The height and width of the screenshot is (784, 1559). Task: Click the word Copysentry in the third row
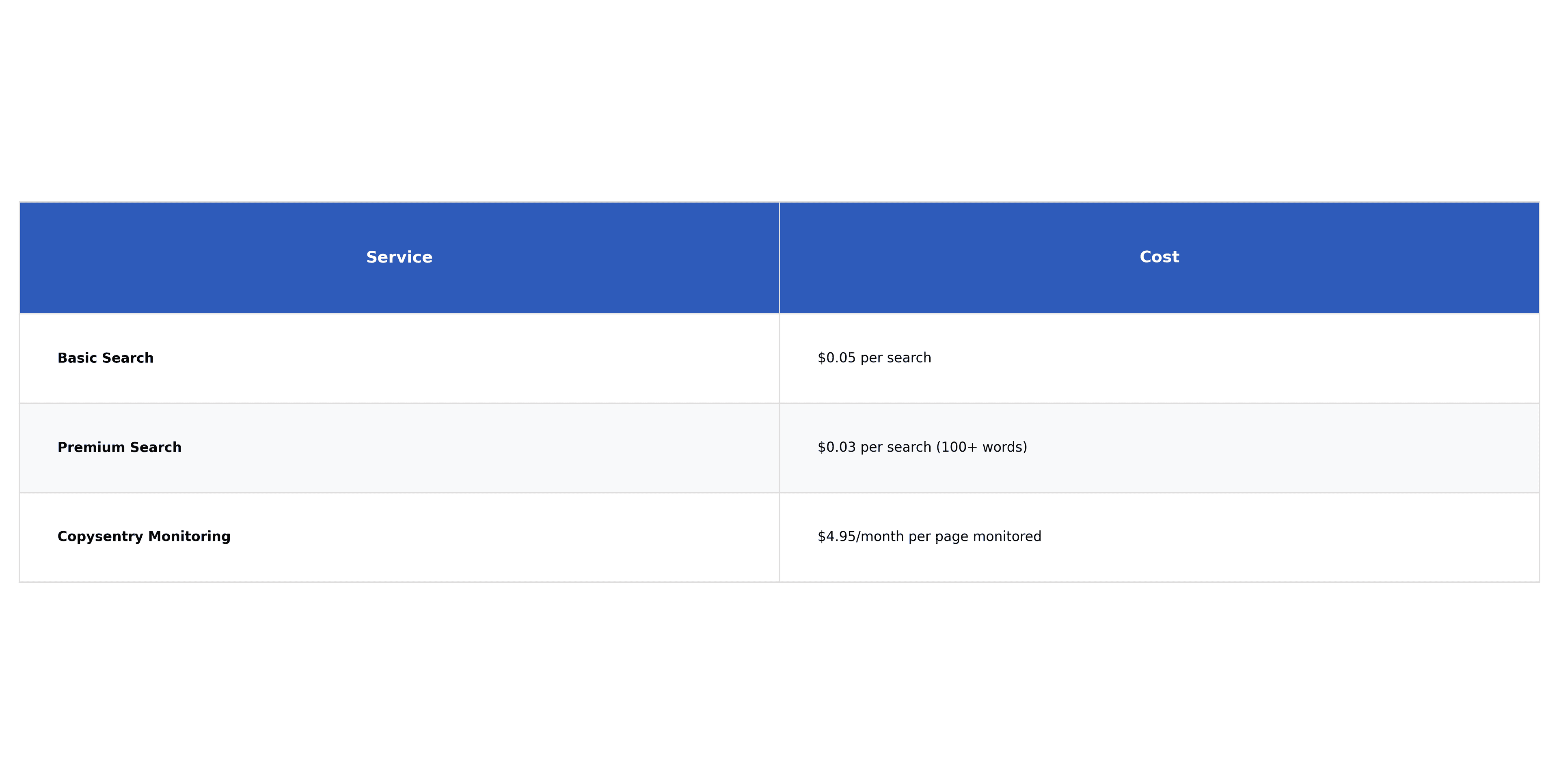tap(100, 536)
